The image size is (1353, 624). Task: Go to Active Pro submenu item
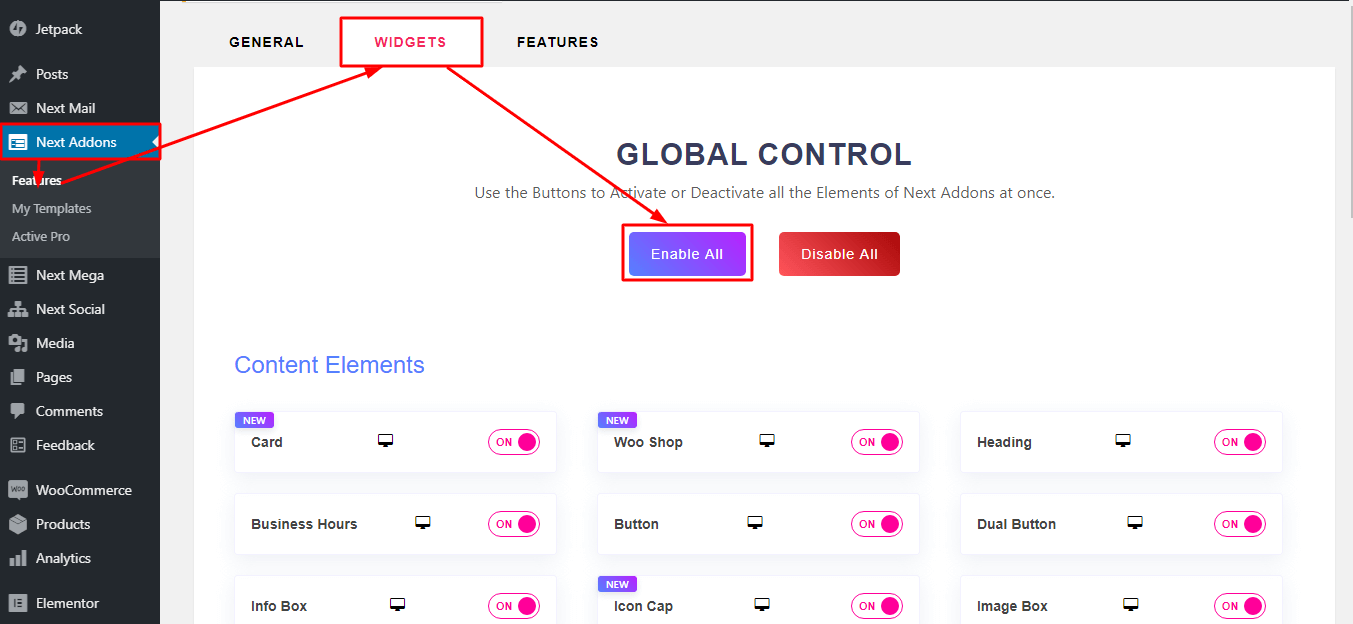pos(41,237)
